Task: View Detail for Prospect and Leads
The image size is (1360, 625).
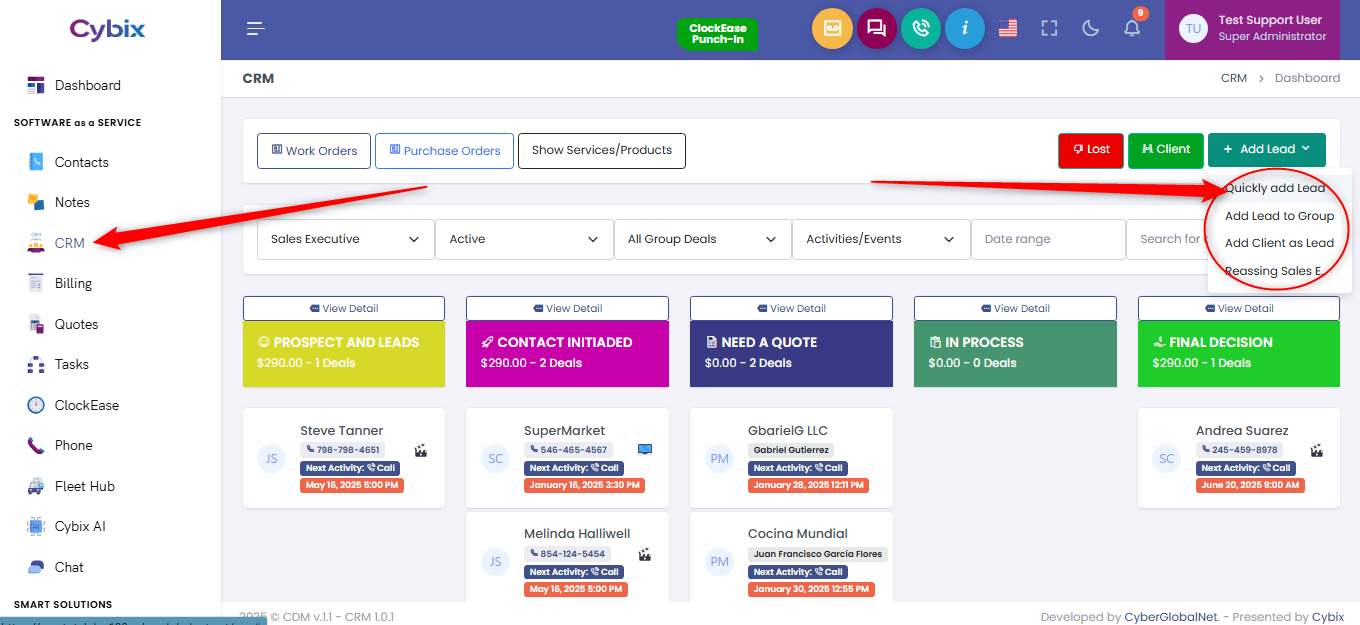Action: tap(344, 308)
